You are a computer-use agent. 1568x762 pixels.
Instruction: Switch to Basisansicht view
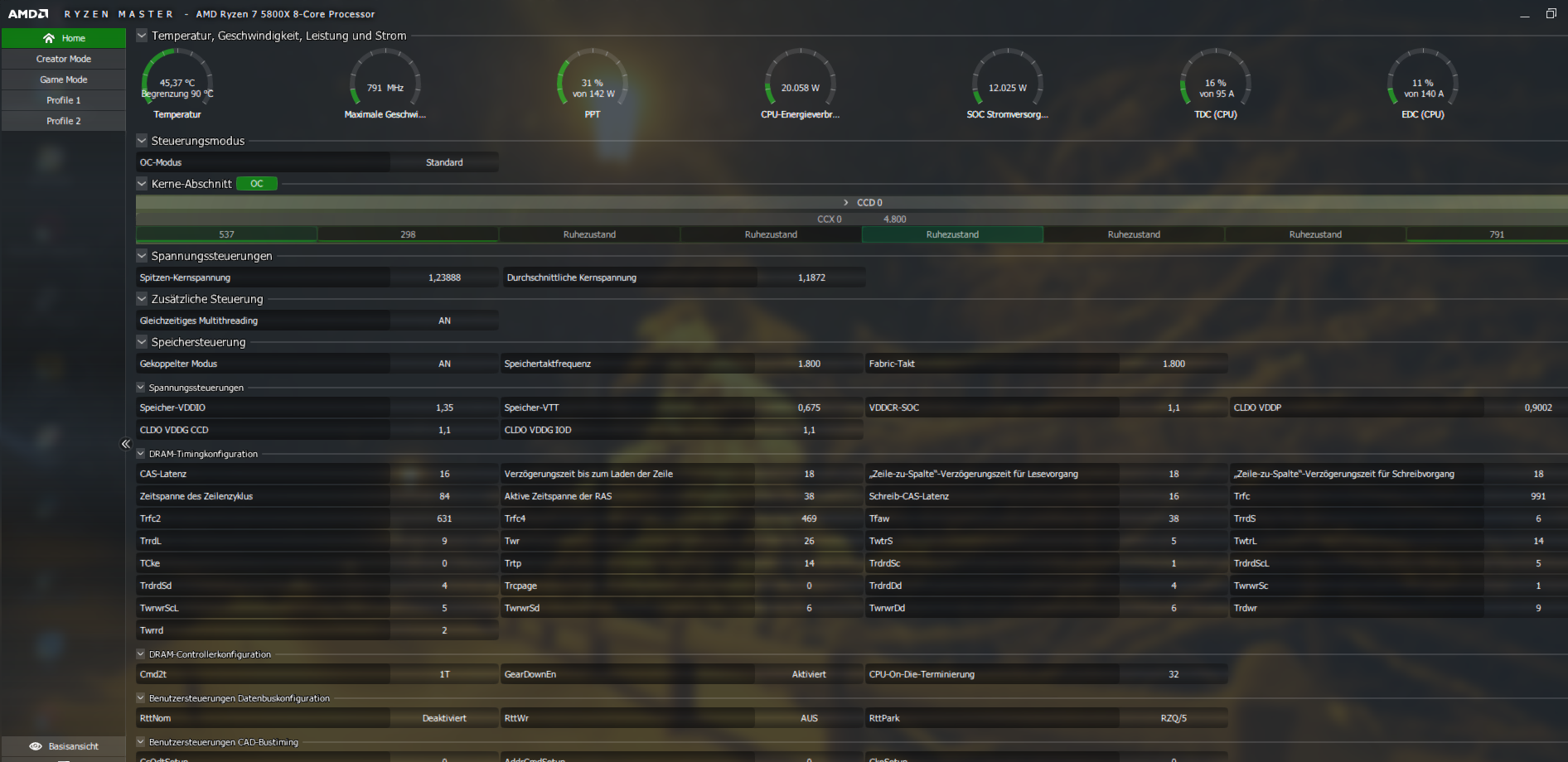click(x=64, y=746)
